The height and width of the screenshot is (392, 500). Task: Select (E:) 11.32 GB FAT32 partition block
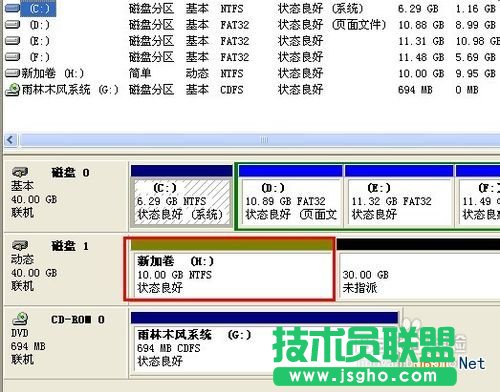(x=399, y=196)
